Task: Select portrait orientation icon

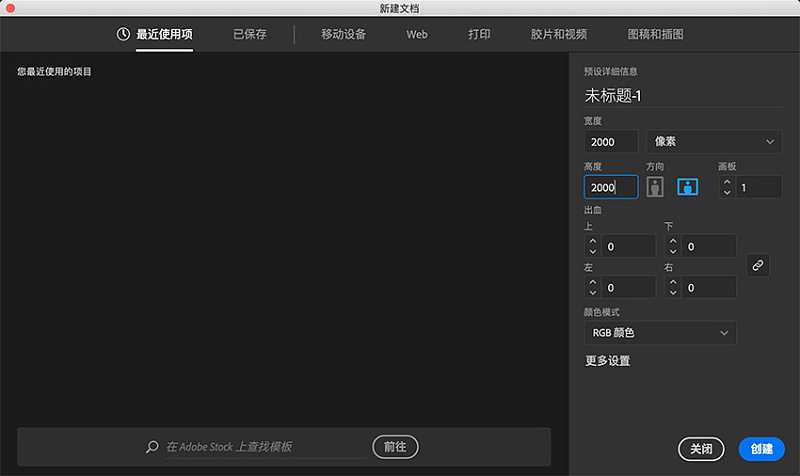Action: [655, 187]
